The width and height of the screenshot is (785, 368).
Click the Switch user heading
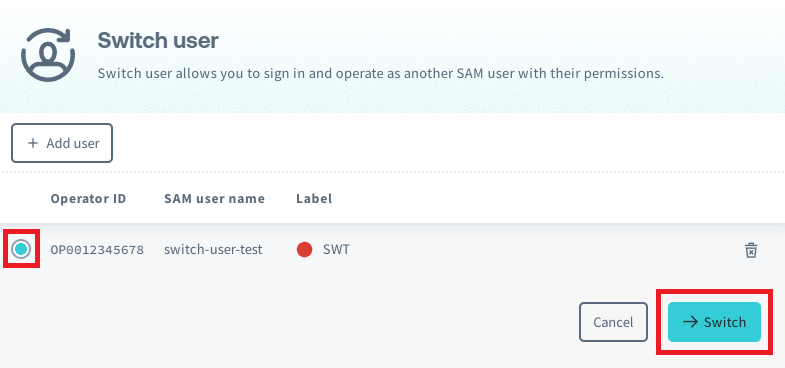pos(158,41)
